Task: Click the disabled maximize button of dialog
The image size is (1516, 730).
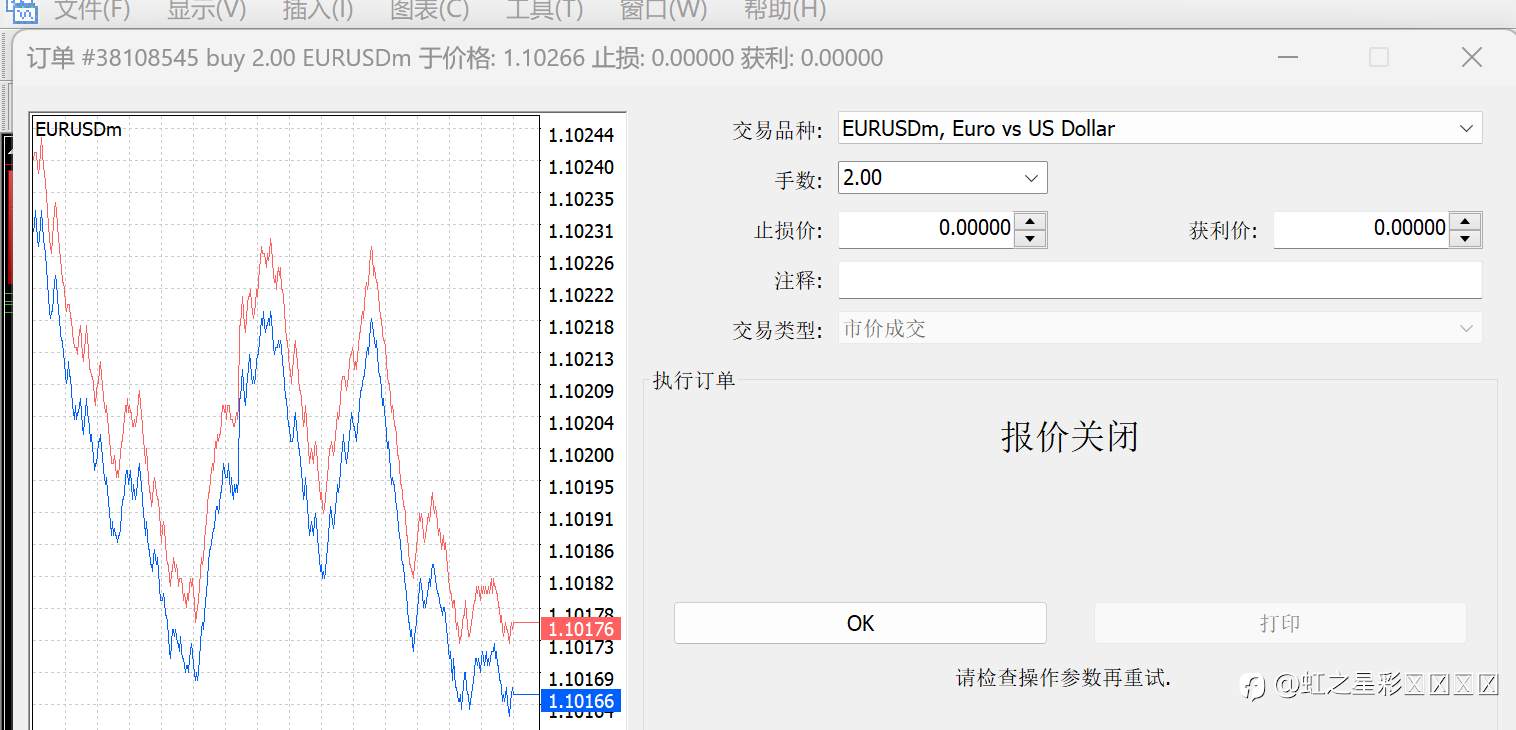Action: point(1379,58)
